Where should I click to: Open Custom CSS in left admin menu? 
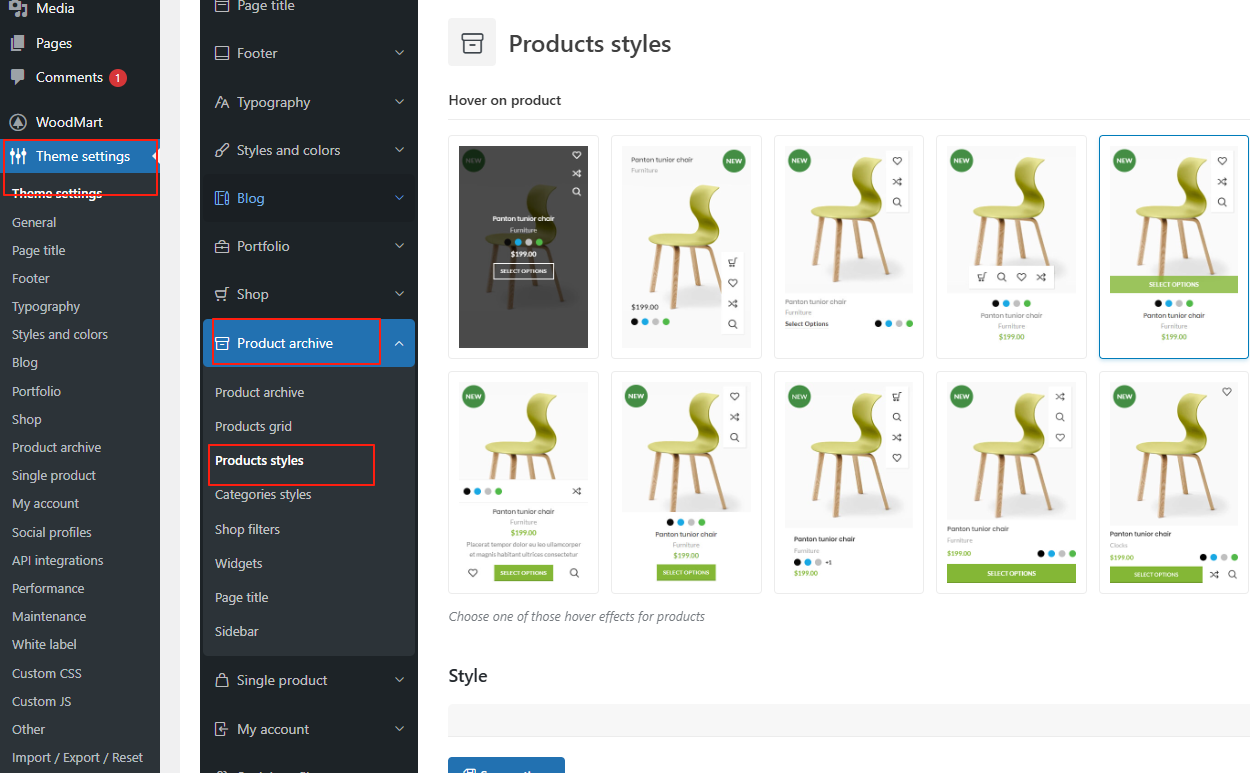47,673
